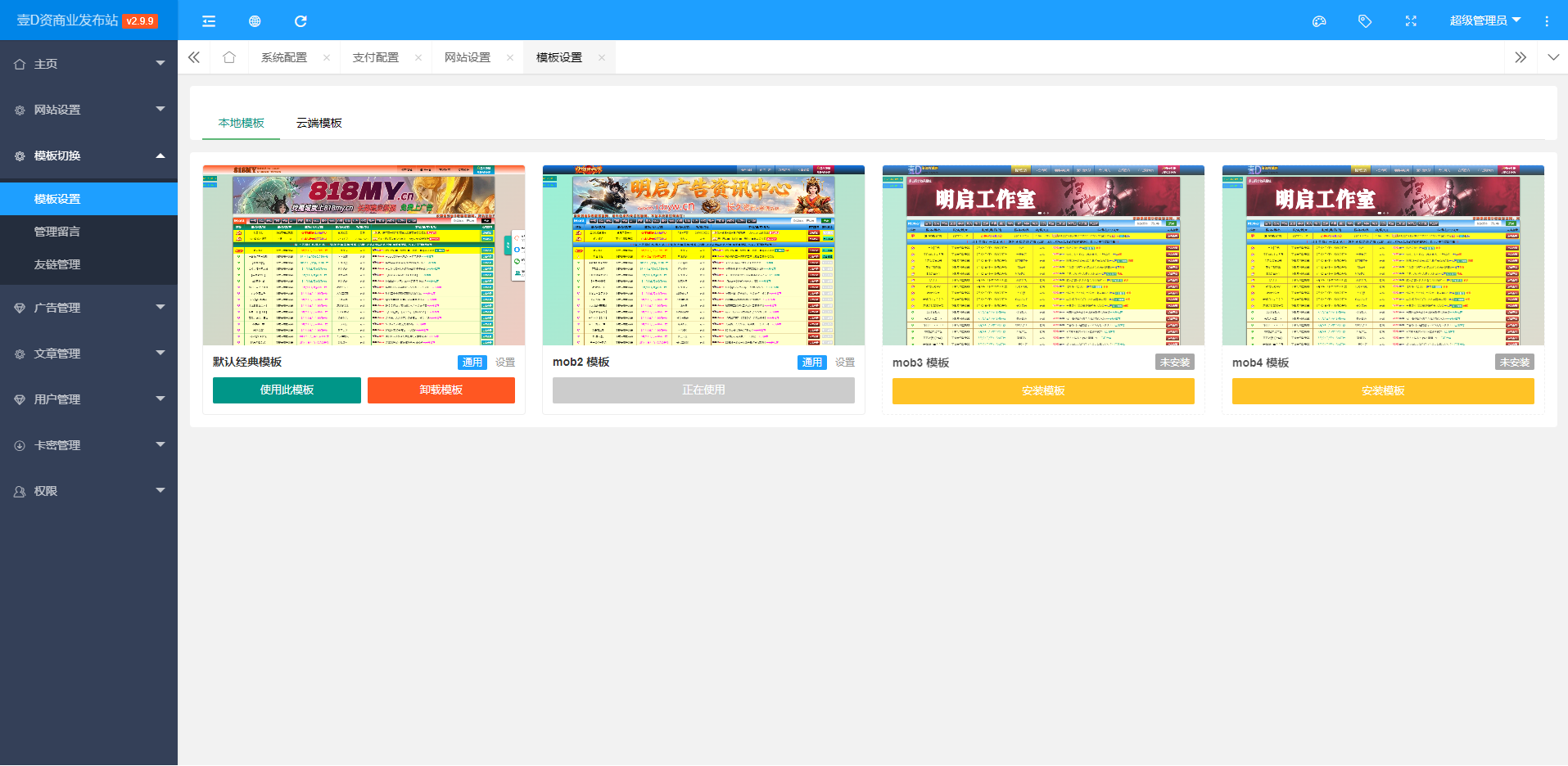The height and width of the screenshot is (766, 1568).
Task: Expand the 文章管理 sidebar menu
Action: (x=88, y=354)
